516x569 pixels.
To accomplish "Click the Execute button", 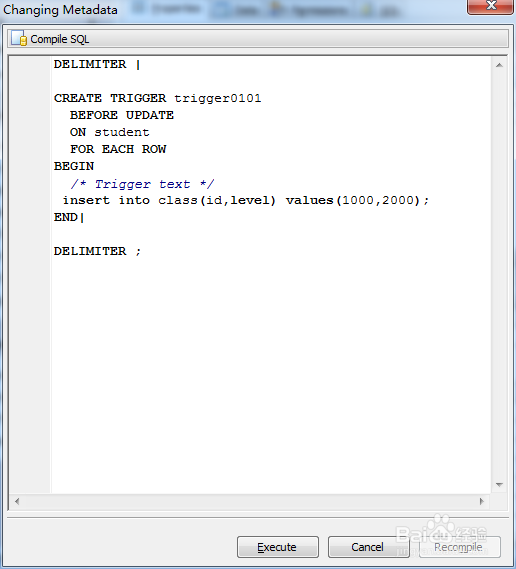I will (x=278, y=547).
